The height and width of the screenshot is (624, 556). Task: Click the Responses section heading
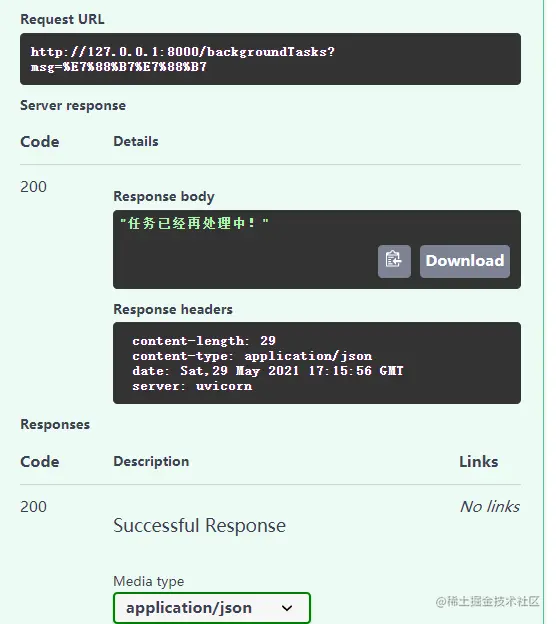(x=55, y=424)
